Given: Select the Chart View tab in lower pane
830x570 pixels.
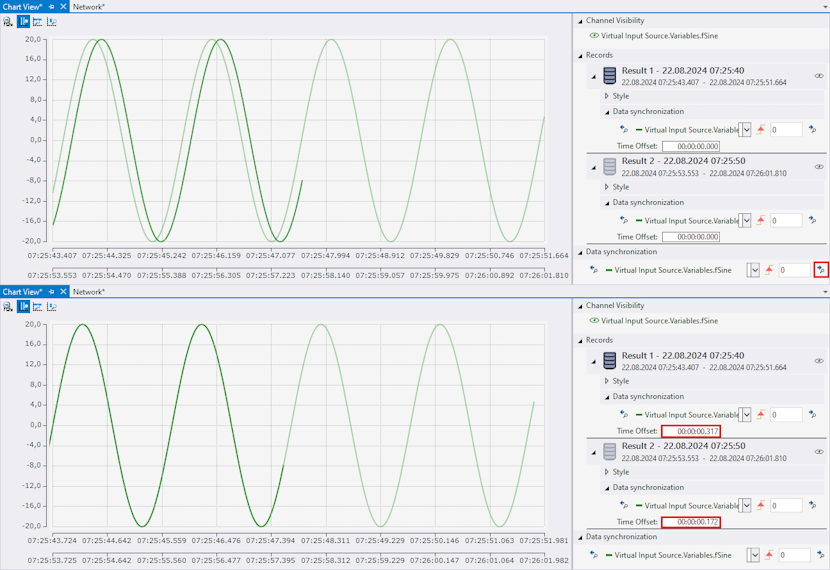Looking at the screenshot, I should (22, 292).
